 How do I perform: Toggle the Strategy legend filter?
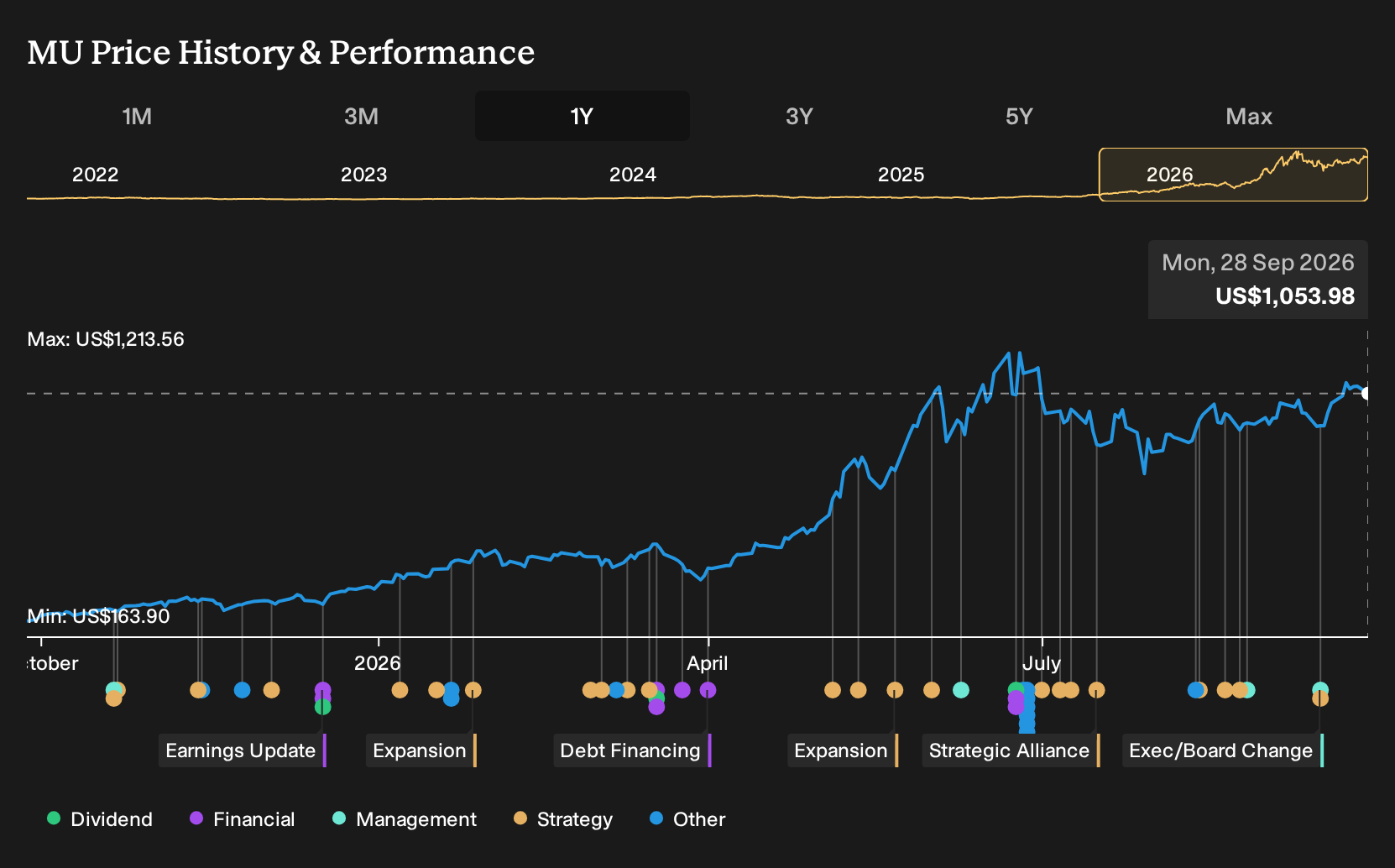[x=563, y=819]
